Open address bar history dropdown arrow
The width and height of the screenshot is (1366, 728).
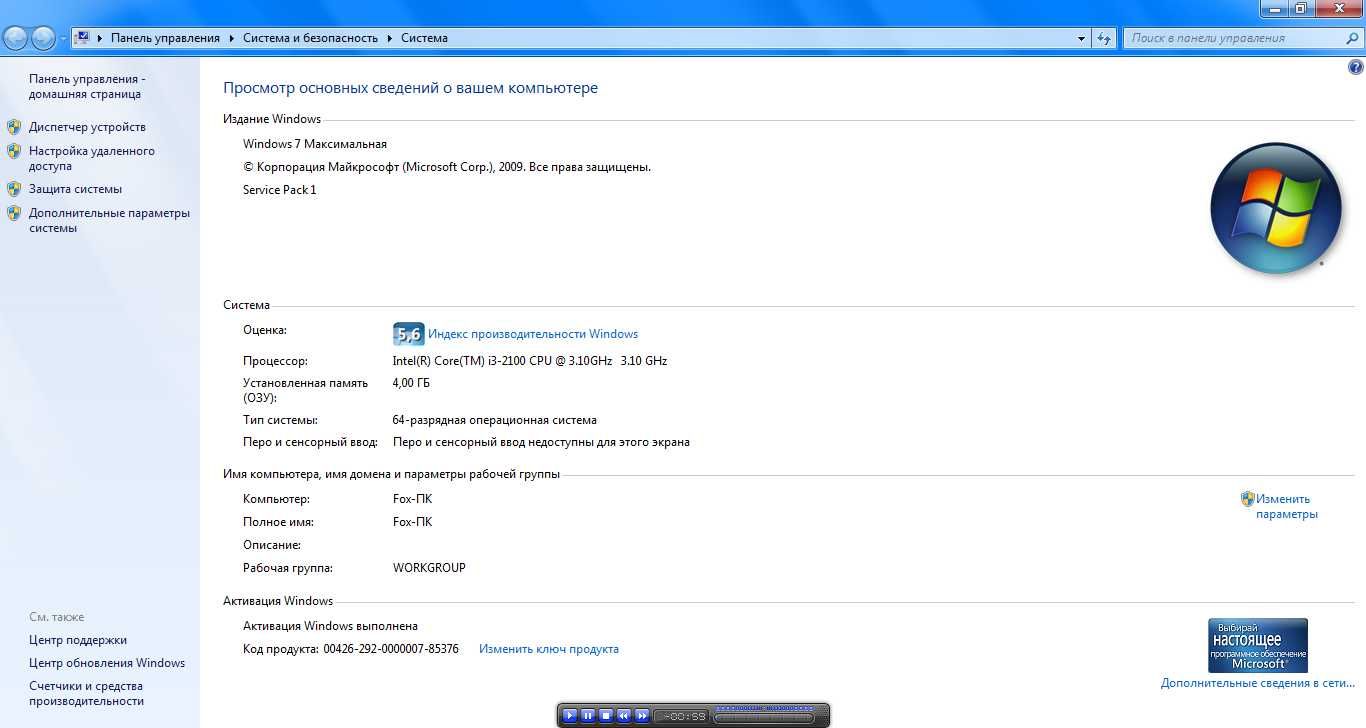coord(1081,39)
